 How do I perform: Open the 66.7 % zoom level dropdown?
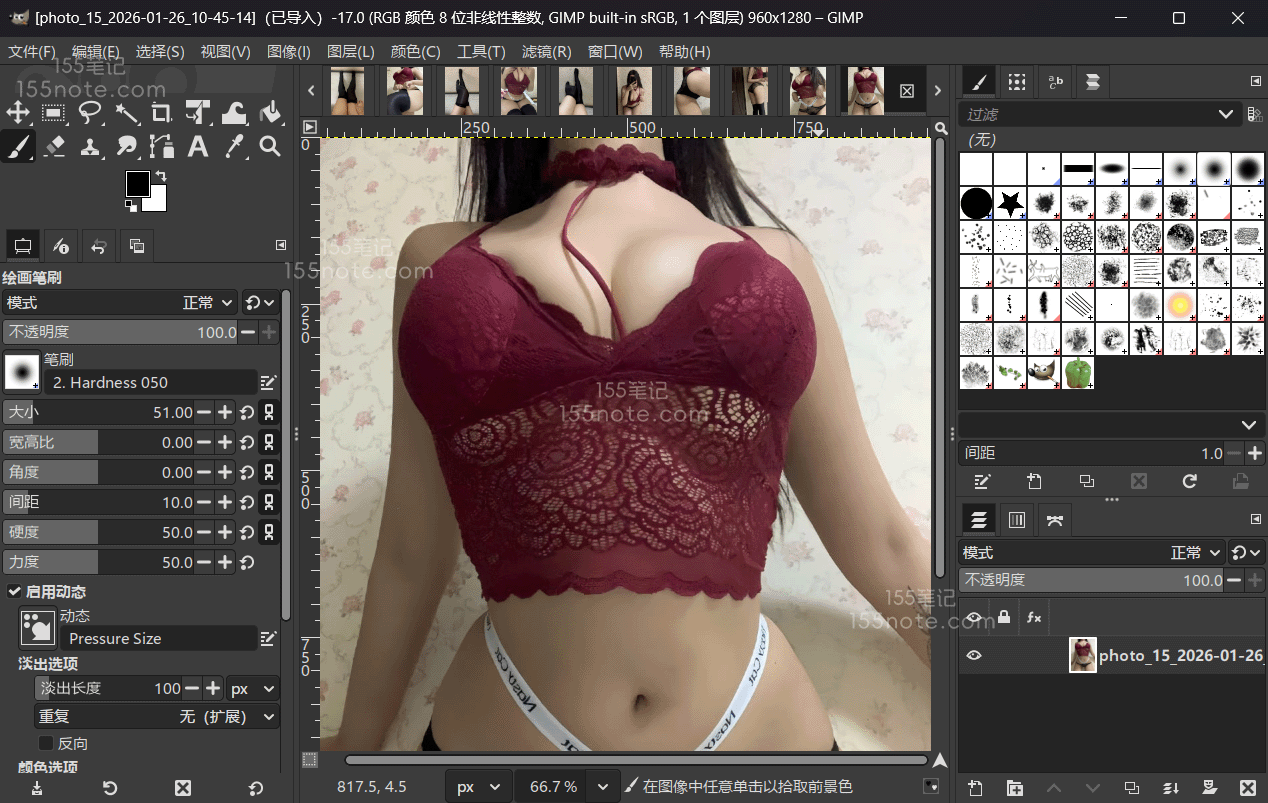(602, 787)
